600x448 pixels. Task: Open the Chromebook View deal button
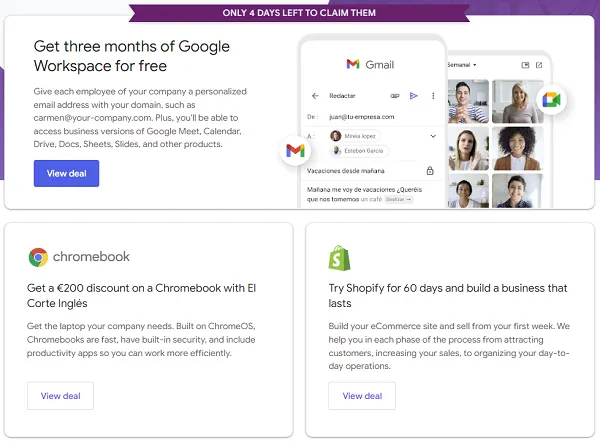click(x=60, y=396)
